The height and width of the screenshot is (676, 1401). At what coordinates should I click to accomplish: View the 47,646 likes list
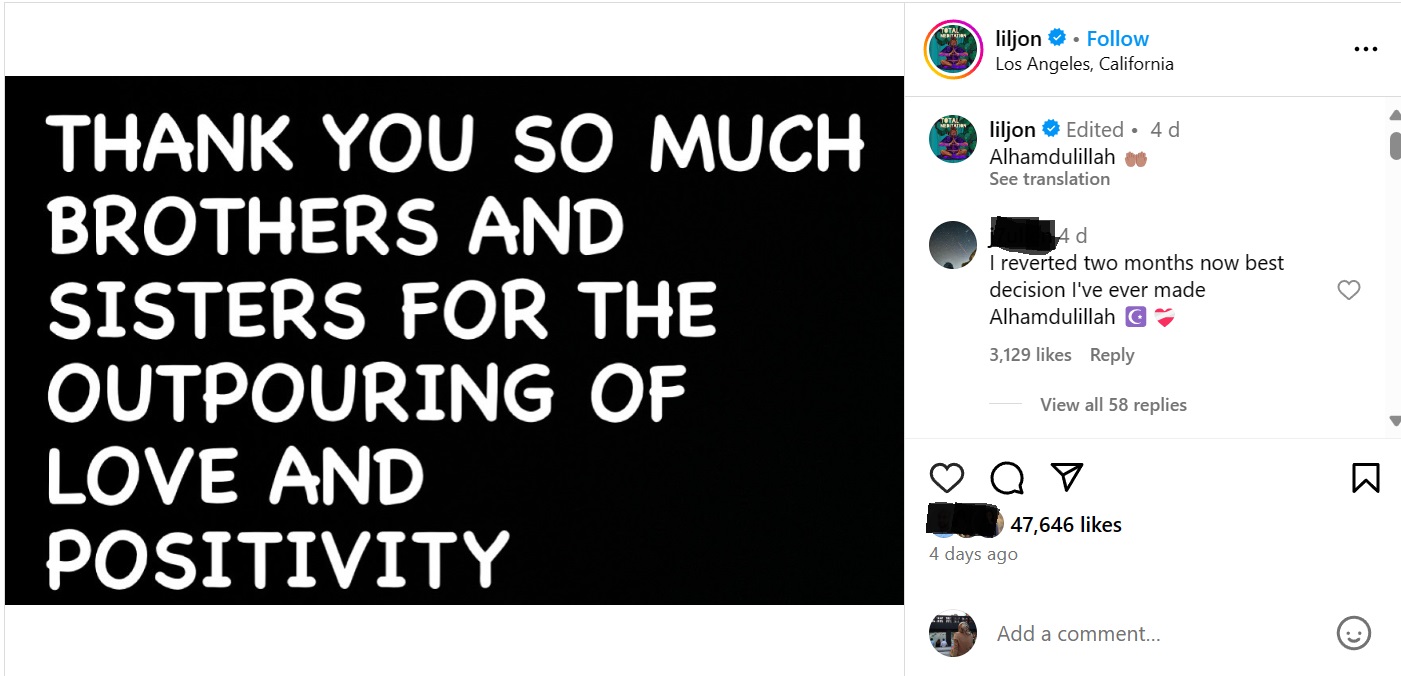[x=1066, y=525]
